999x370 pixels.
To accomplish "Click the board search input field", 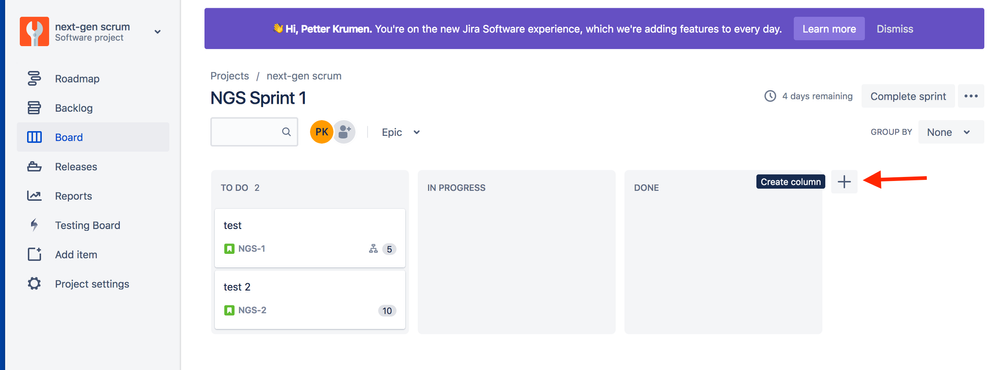I will (x=254, y=132).
